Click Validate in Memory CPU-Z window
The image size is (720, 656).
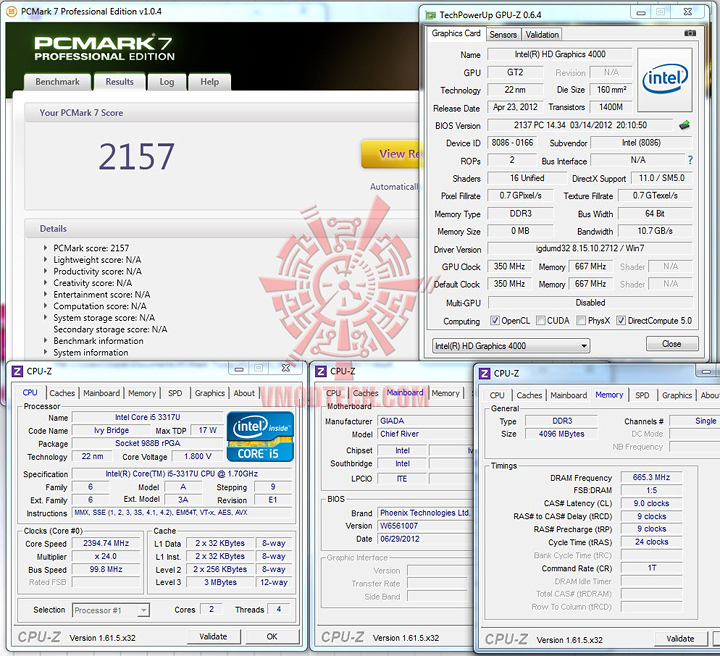(x=680, y=639)
